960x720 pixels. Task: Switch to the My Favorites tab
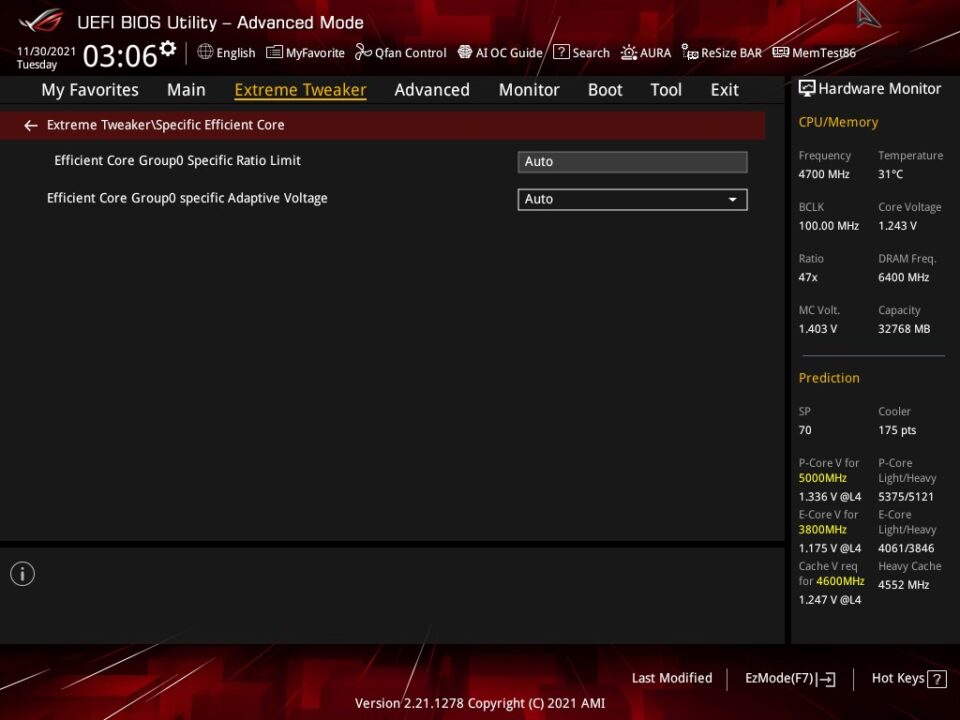(90, 90)
